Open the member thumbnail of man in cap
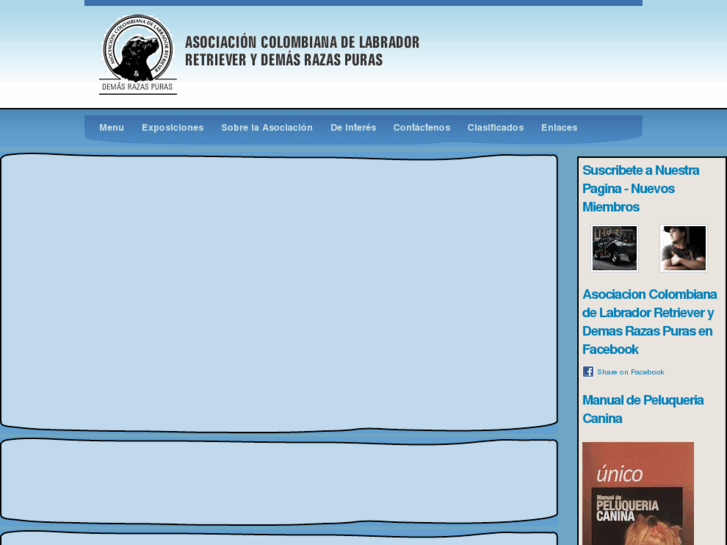This screenshot has height=545, width=727. pyautogui.click(x=683, y=248)
